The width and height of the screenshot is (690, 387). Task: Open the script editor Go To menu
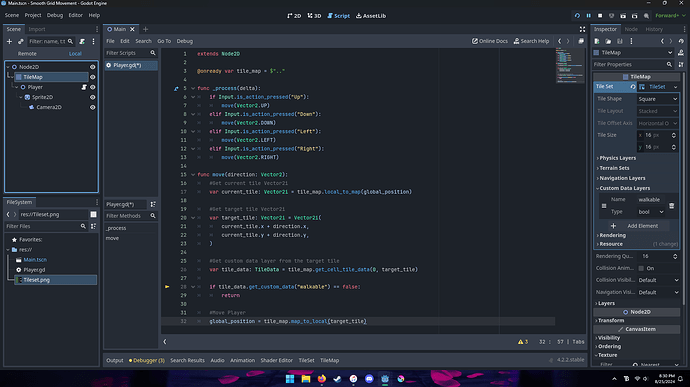click(164, 41)
